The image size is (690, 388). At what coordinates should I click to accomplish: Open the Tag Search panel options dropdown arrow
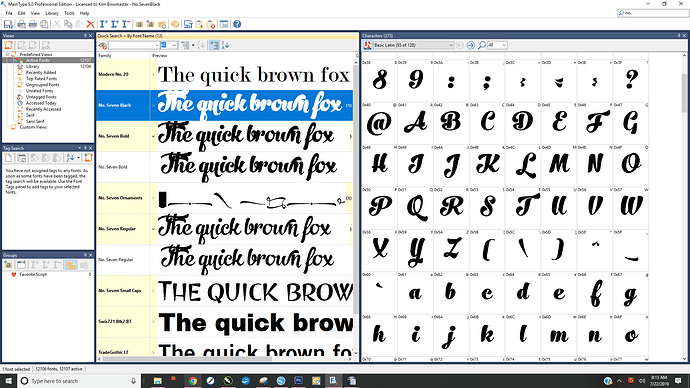pyautogui.click(x=80, y=148)
